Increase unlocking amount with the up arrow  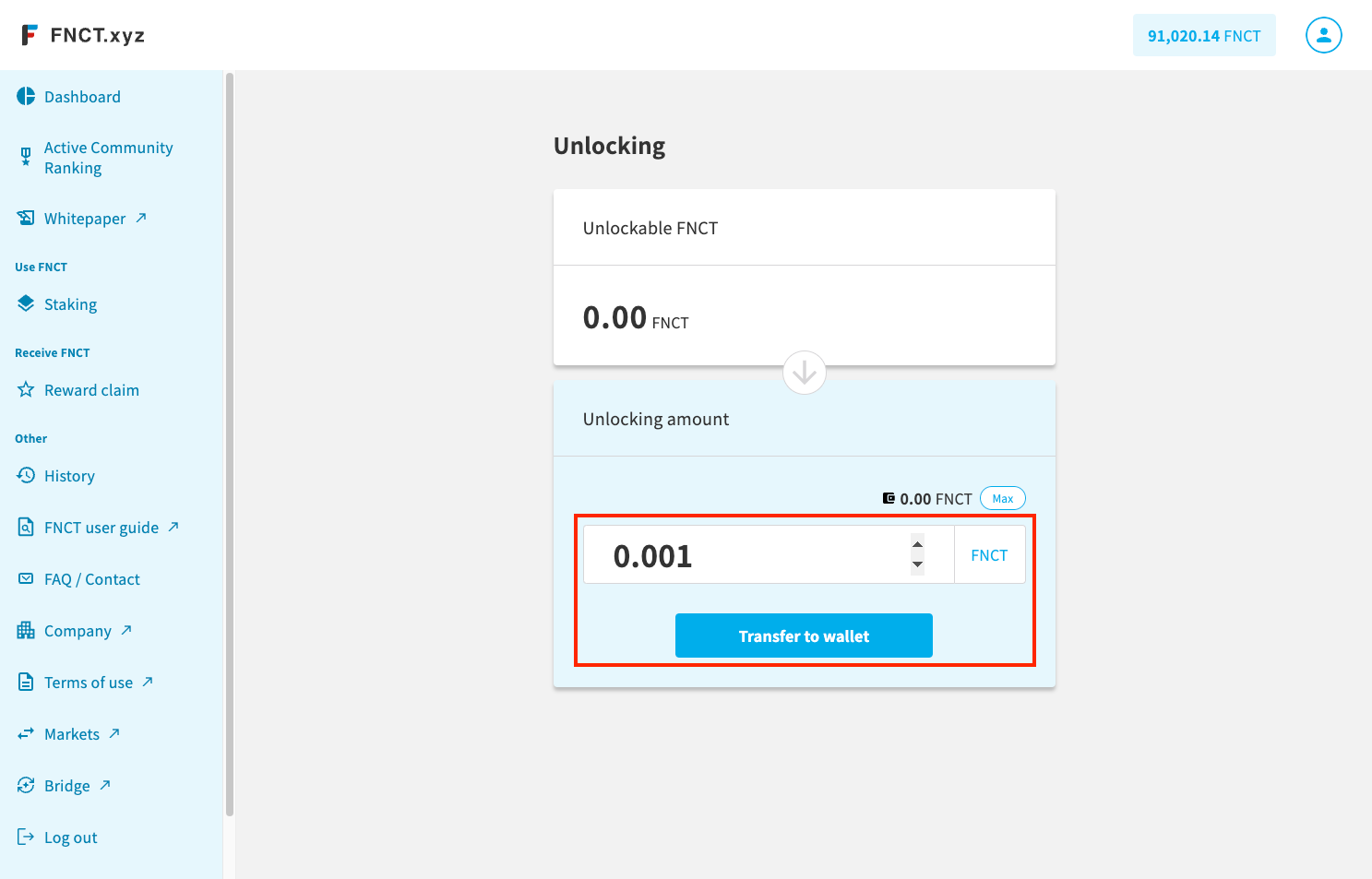tap(917, 544)
